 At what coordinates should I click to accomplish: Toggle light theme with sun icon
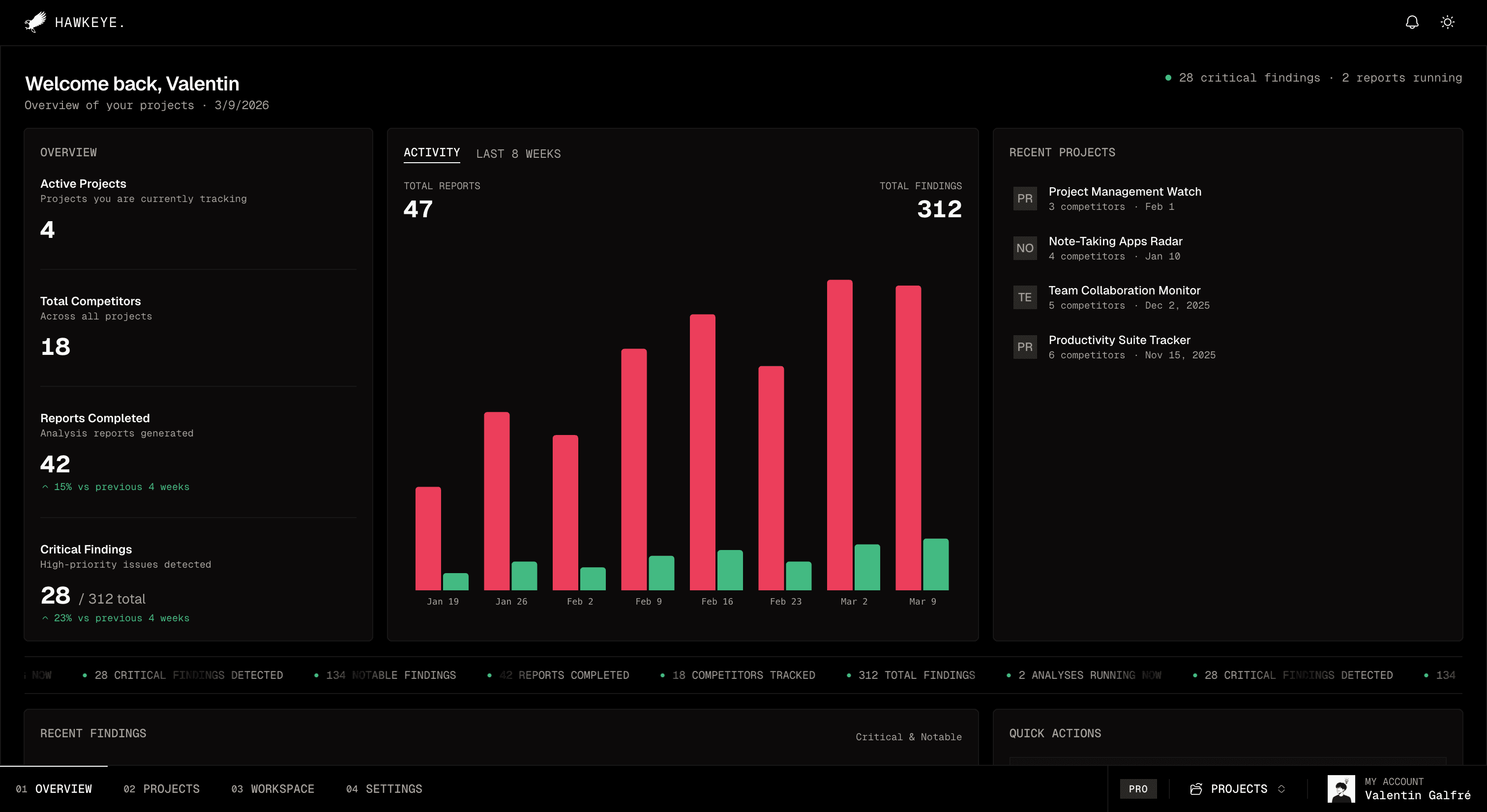[1447, 22]
